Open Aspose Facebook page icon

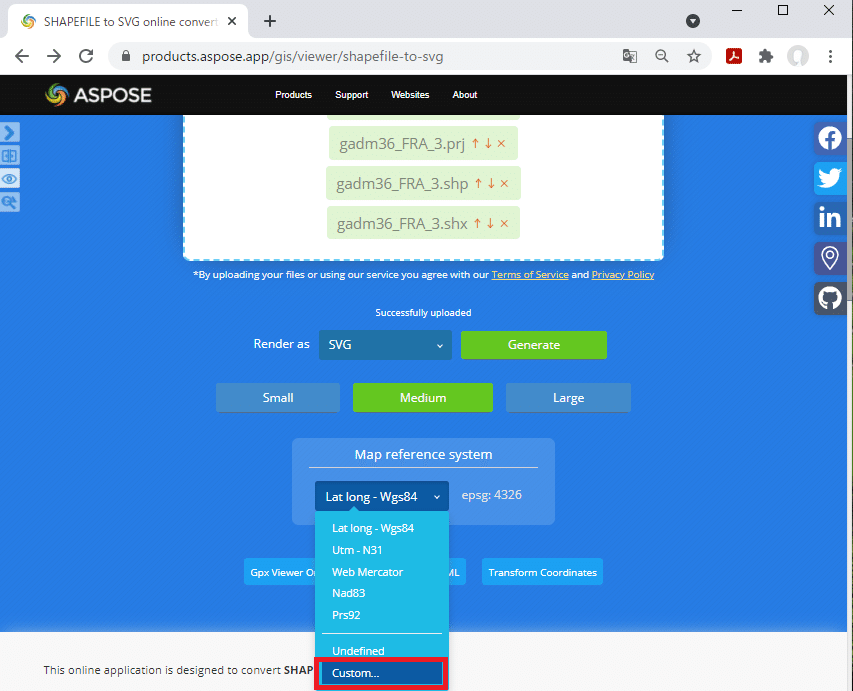pyautogui.click(x=830, y=138)
